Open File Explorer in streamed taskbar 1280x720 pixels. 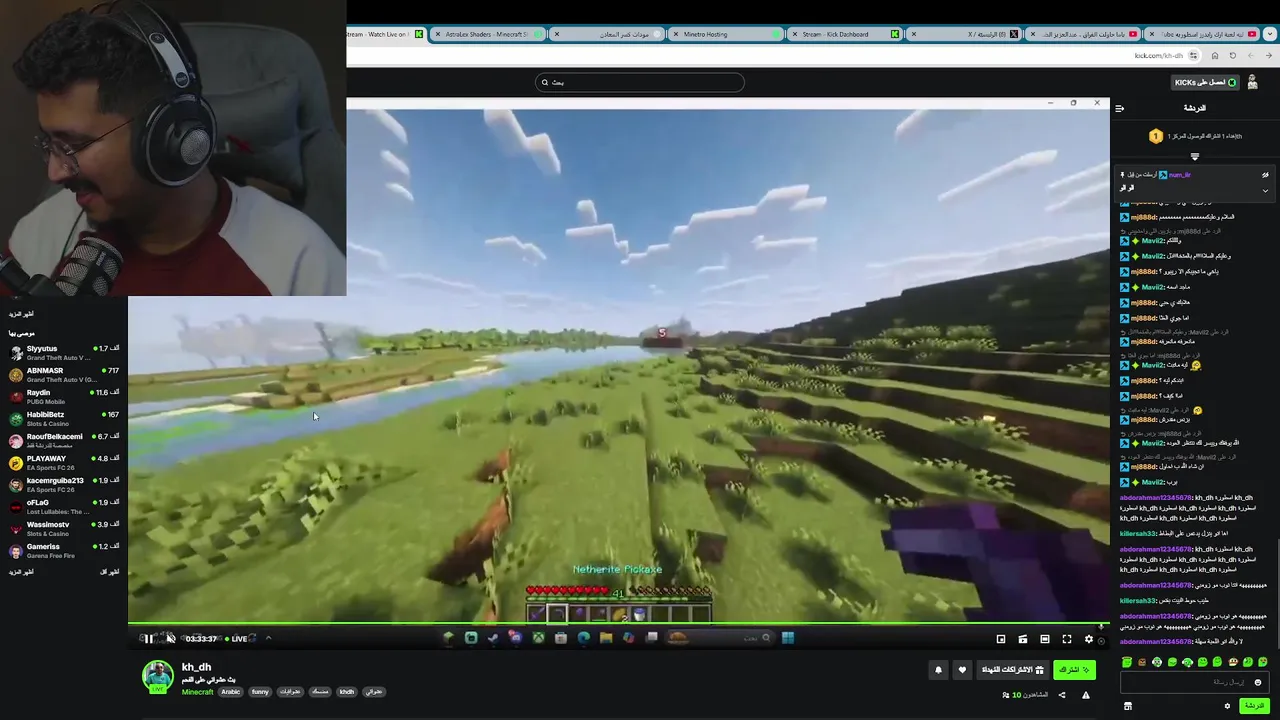[606, 638]
